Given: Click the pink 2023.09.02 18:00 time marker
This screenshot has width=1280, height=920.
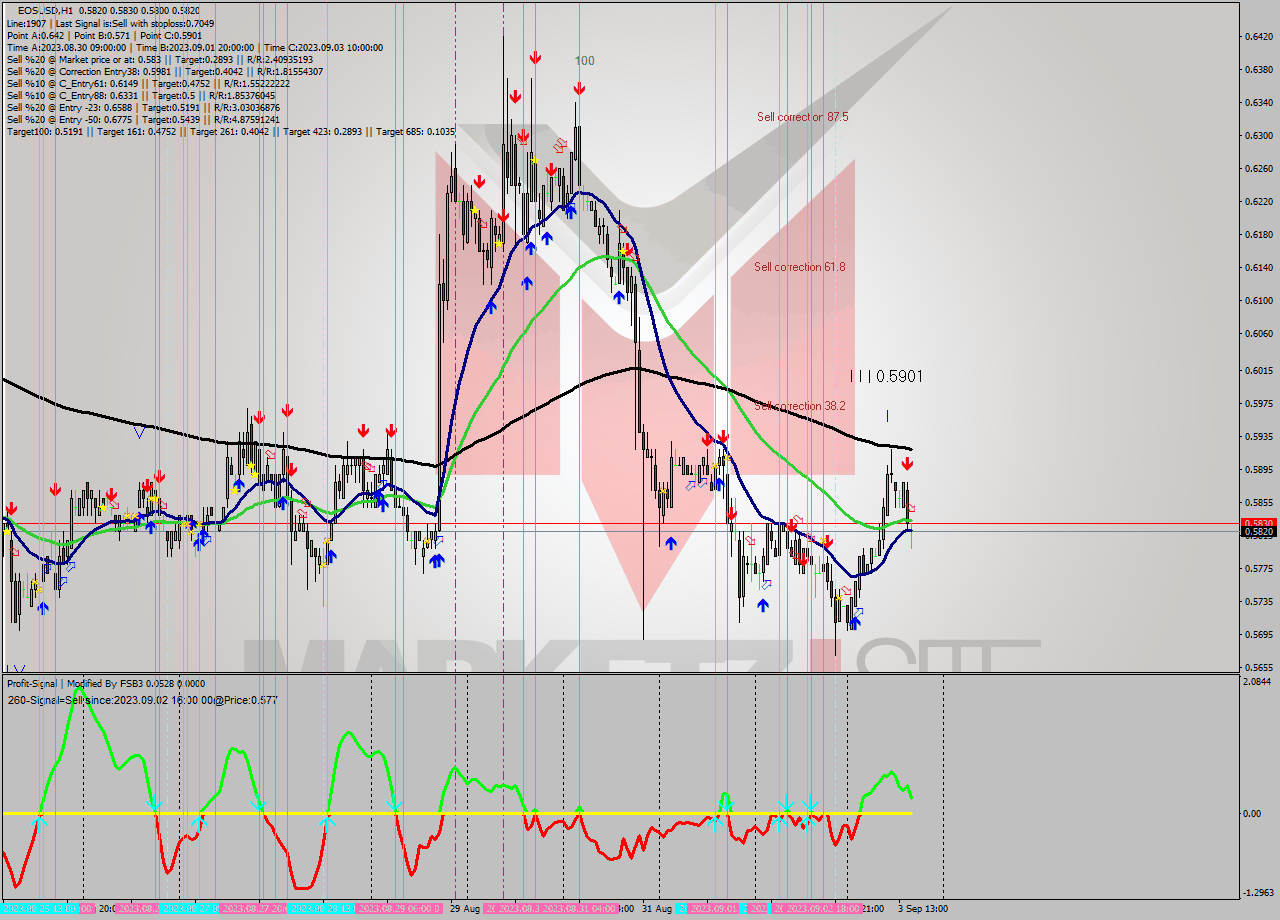Looking at the screenshot, I should (823, 908).
